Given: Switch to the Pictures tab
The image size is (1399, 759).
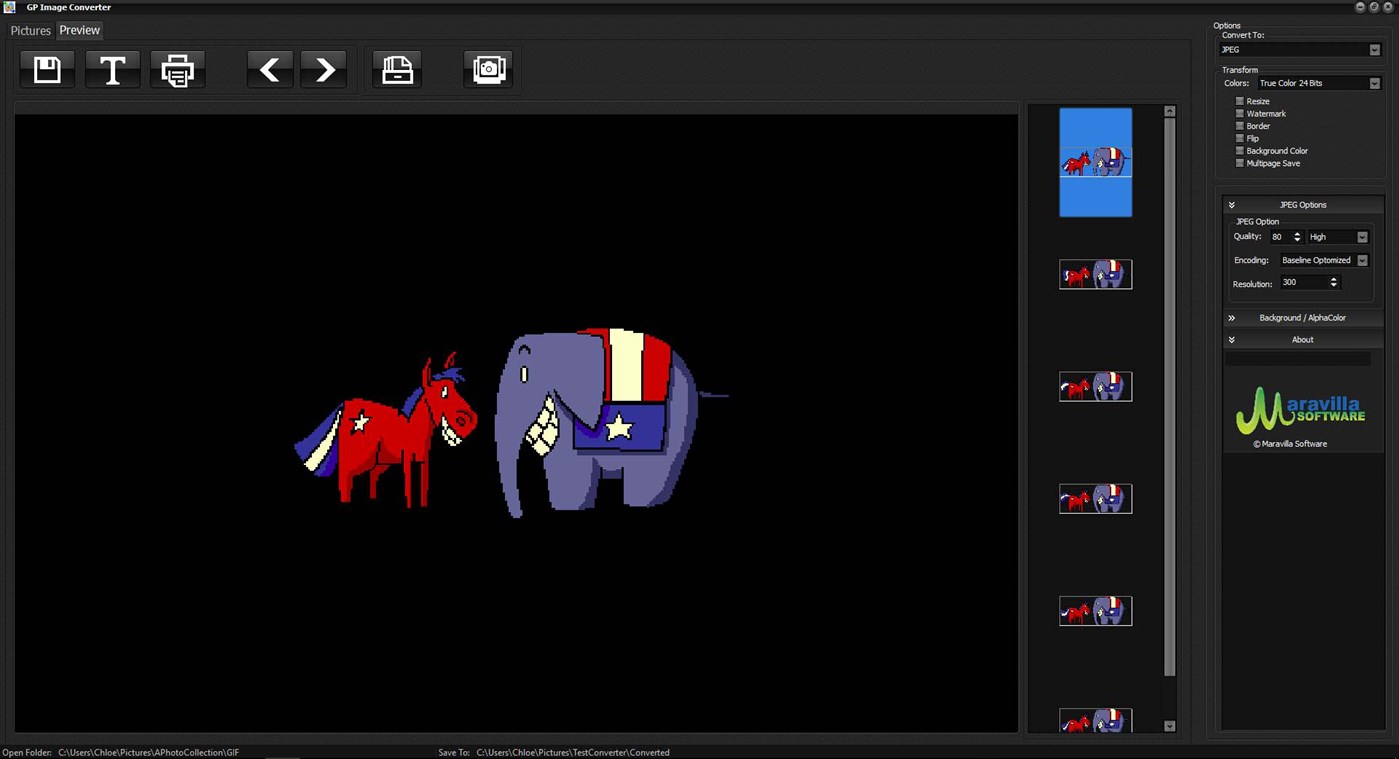Looking at the screenshot, I should (30, 31).
